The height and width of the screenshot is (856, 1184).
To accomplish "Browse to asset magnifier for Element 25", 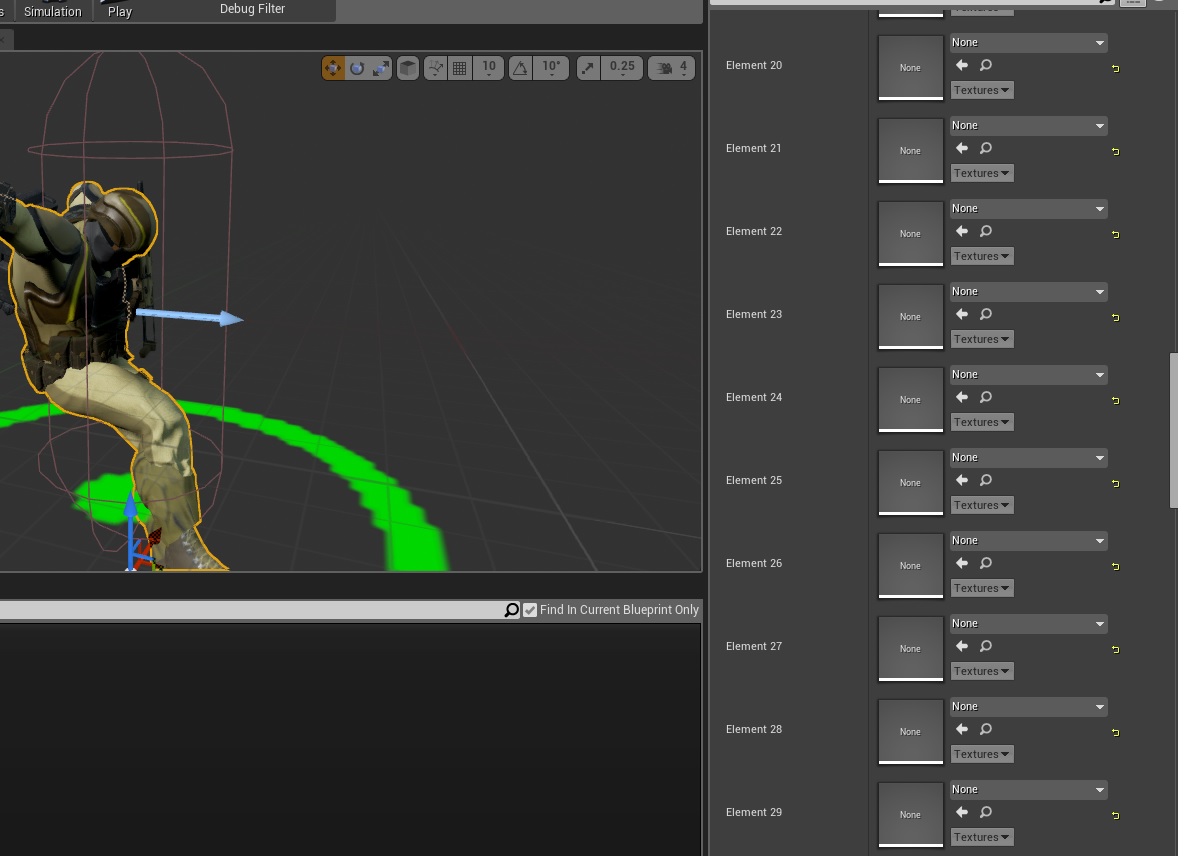I will click(986, 481).
